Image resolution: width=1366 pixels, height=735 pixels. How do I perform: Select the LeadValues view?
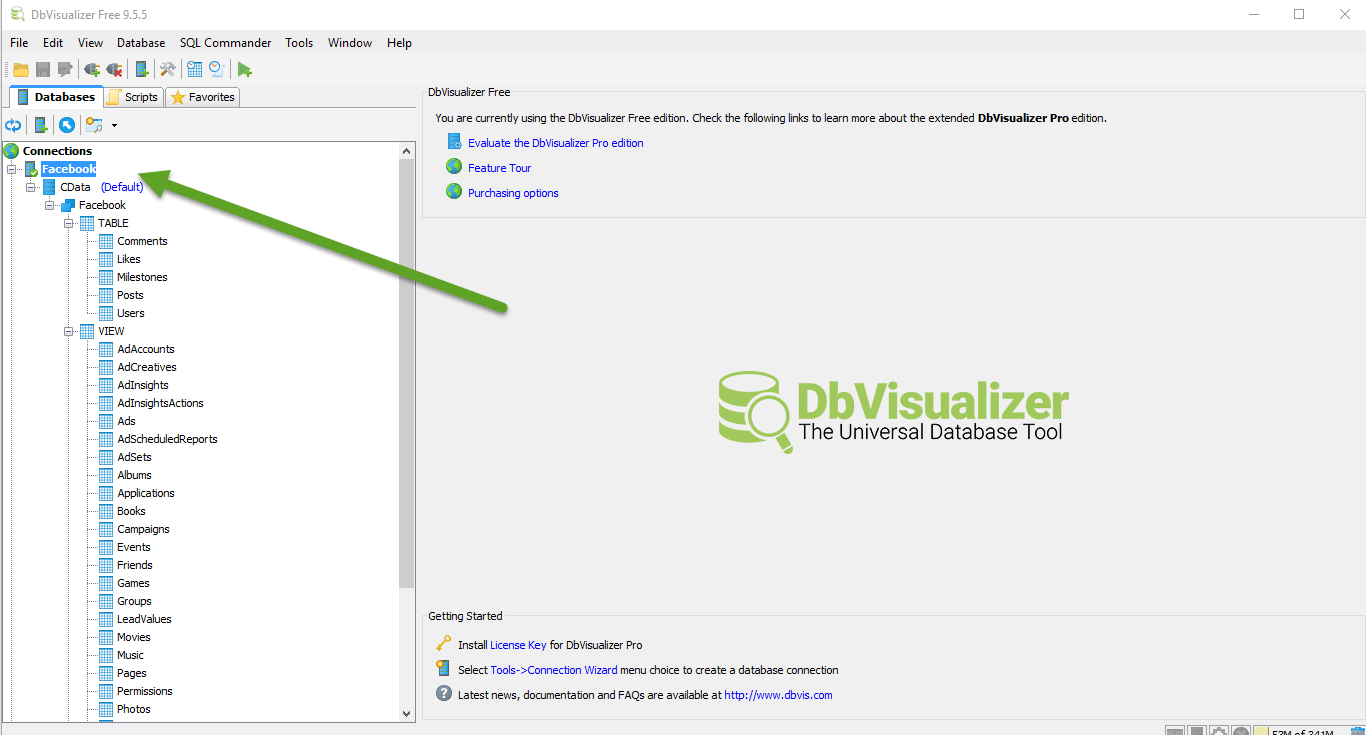pos(144,619)
